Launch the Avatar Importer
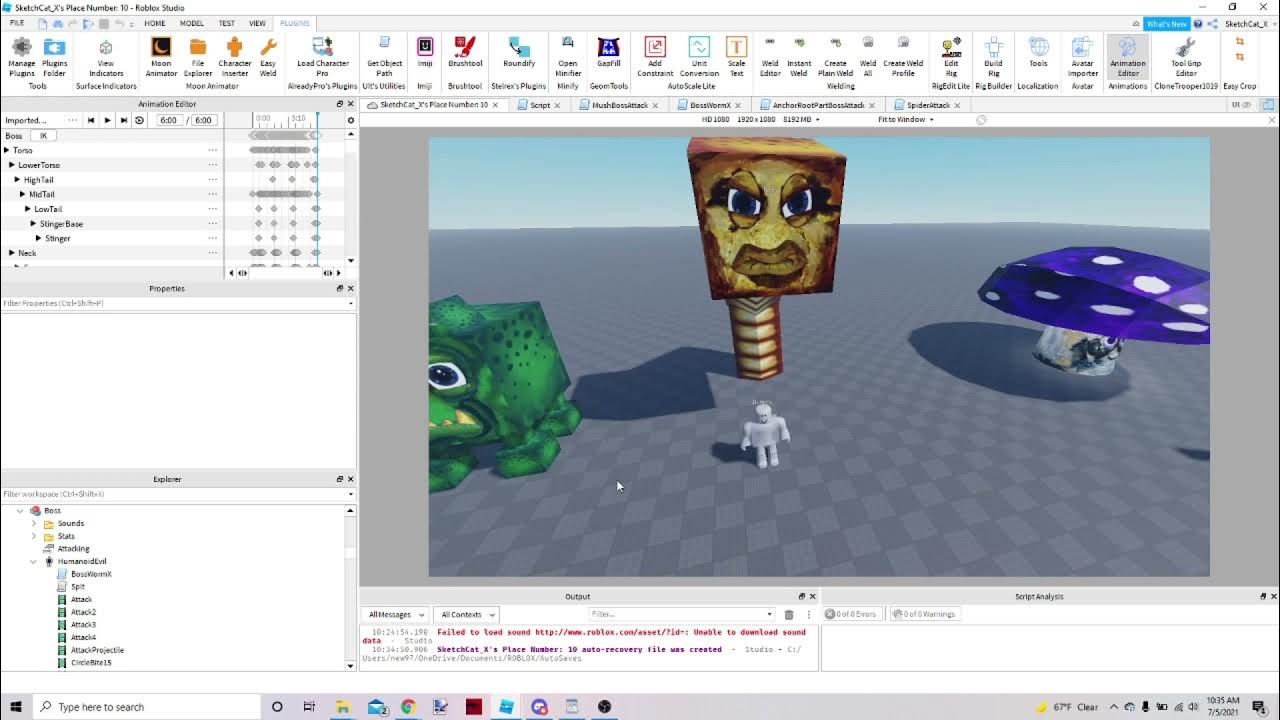The height and width of the screenshot is (720, 1280). pos(1082,57)
